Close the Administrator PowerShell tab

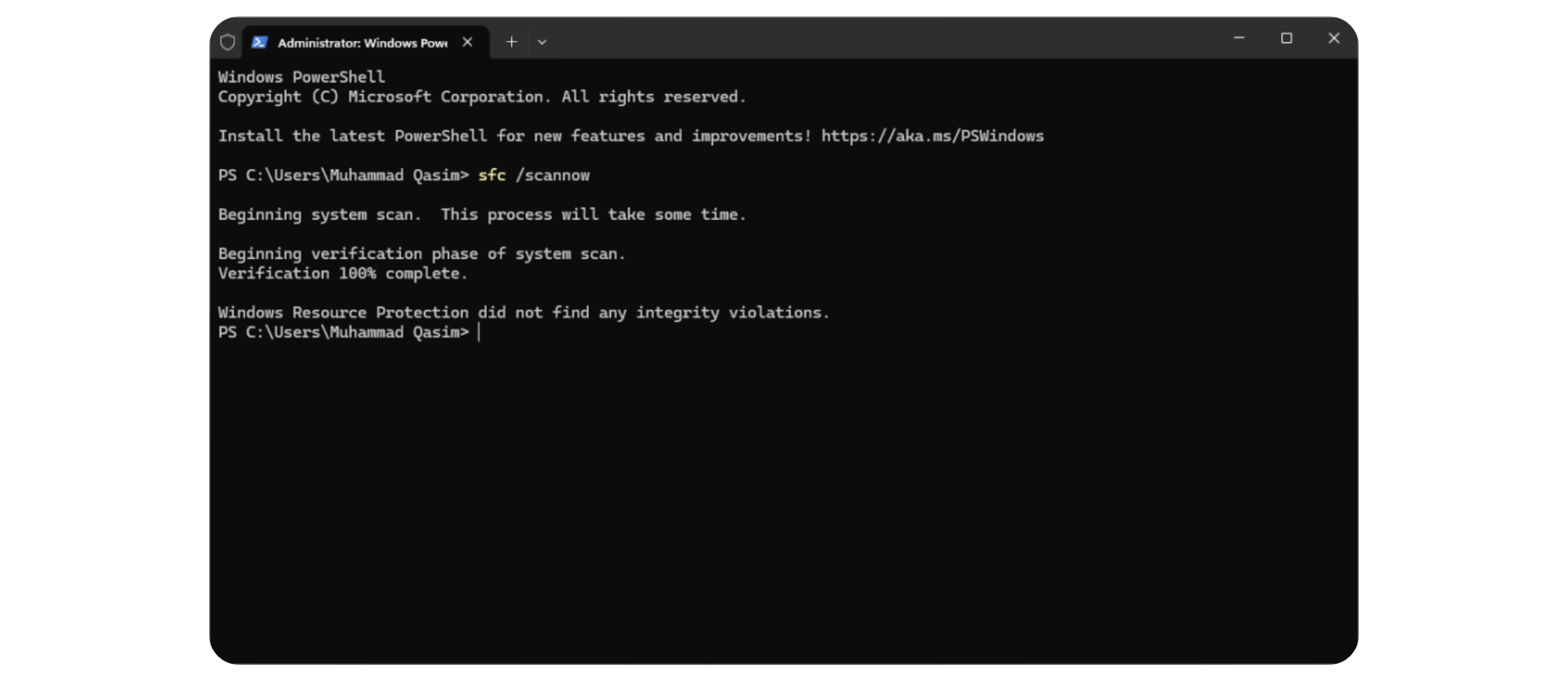(x=467, y=42)
